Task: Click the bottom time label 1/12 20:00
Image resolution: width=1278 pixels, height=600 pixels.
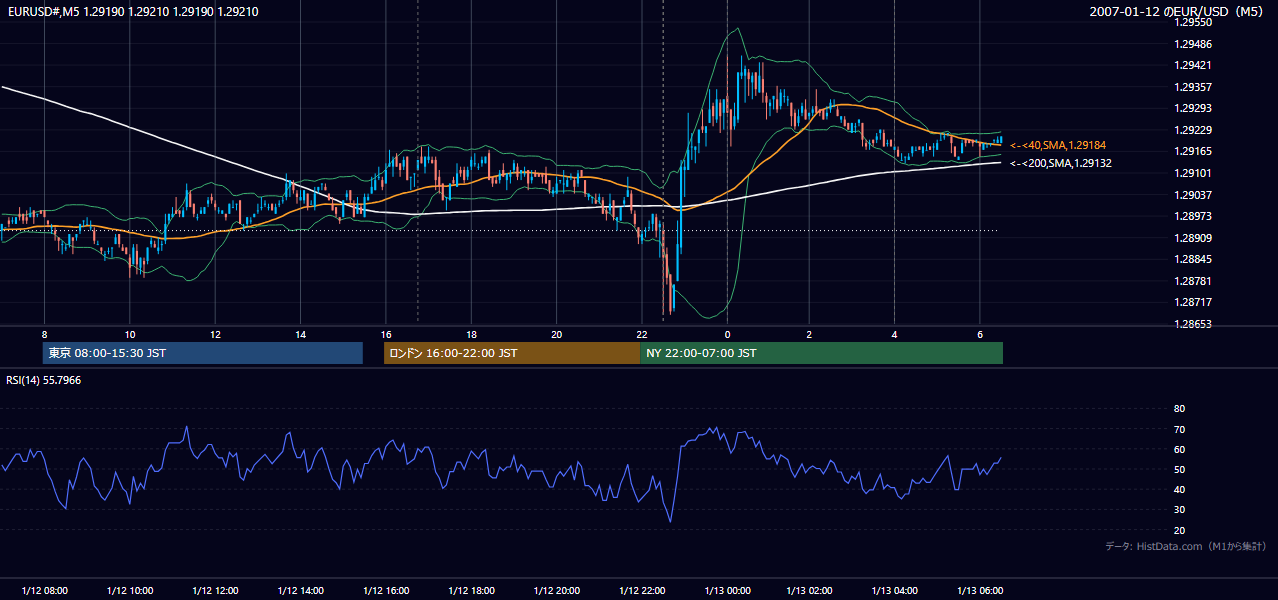Action: click(557, 590)
